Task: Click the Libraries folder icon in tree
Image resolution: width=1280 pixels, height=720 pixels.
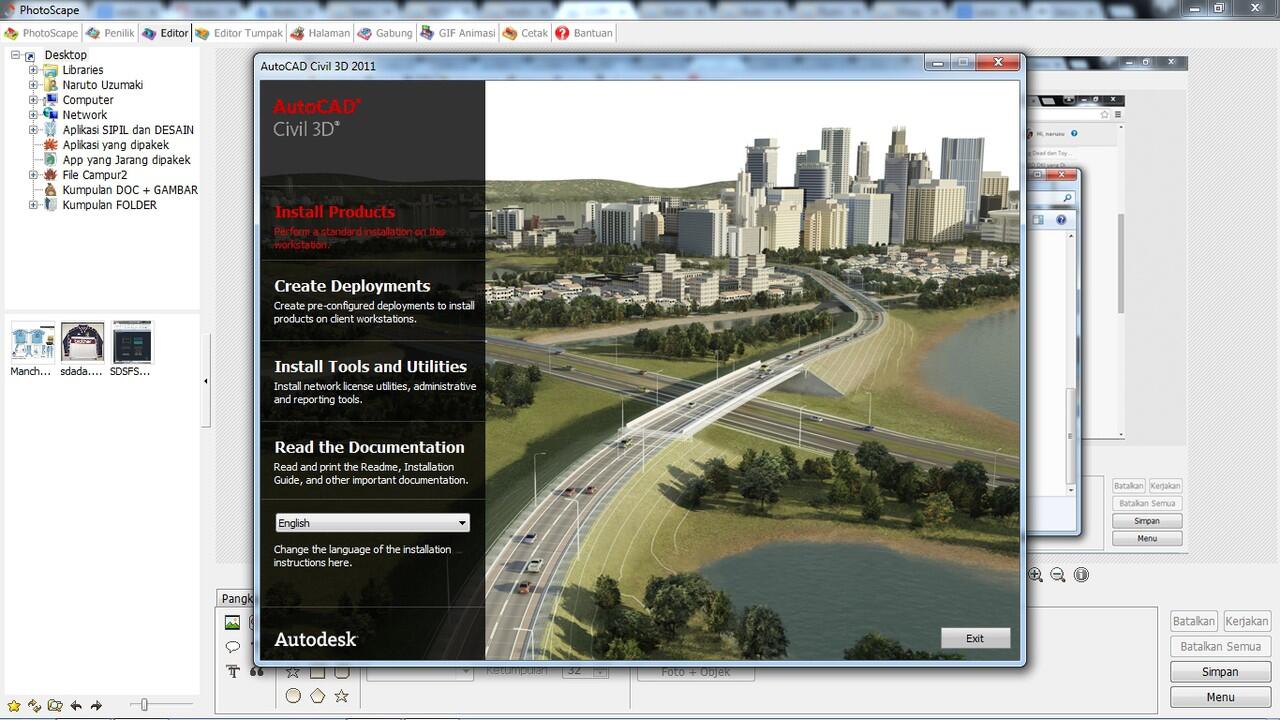Action: click(x=51, y=70)
